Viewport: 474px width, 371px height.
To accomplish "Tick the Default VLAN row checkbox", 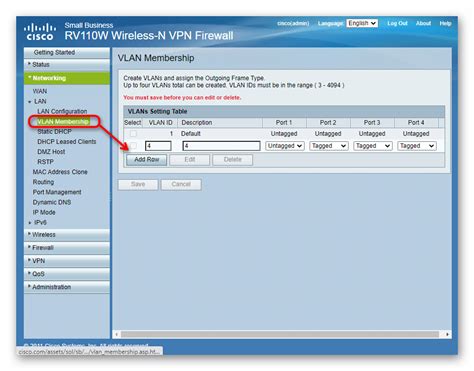I will 133,134.
